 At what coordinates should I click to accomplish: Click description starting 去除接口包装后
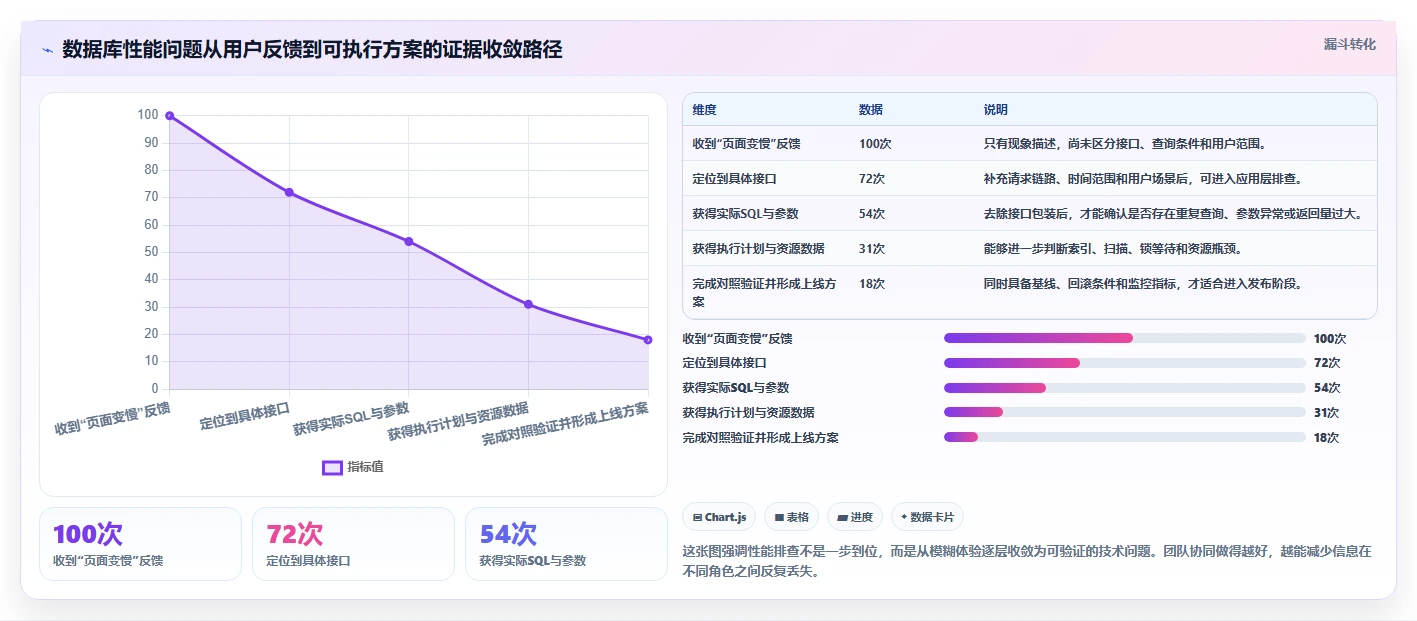point(1173,214)
